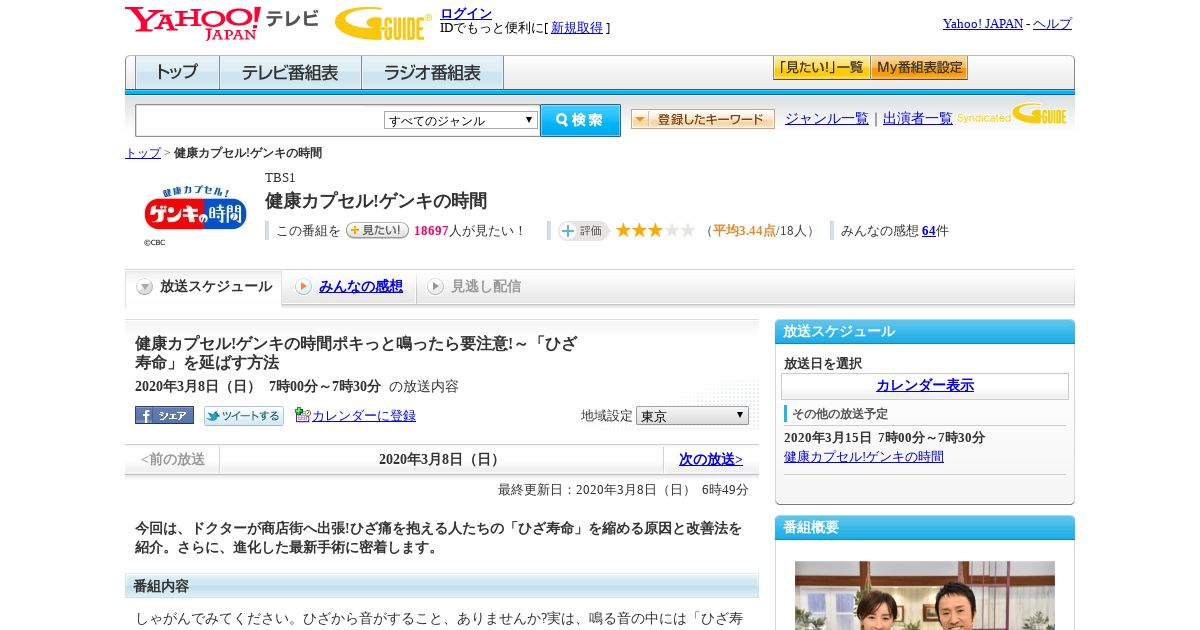Click the 平均3.44点 rating text
1200x630 pixels.
coord(745,231)
